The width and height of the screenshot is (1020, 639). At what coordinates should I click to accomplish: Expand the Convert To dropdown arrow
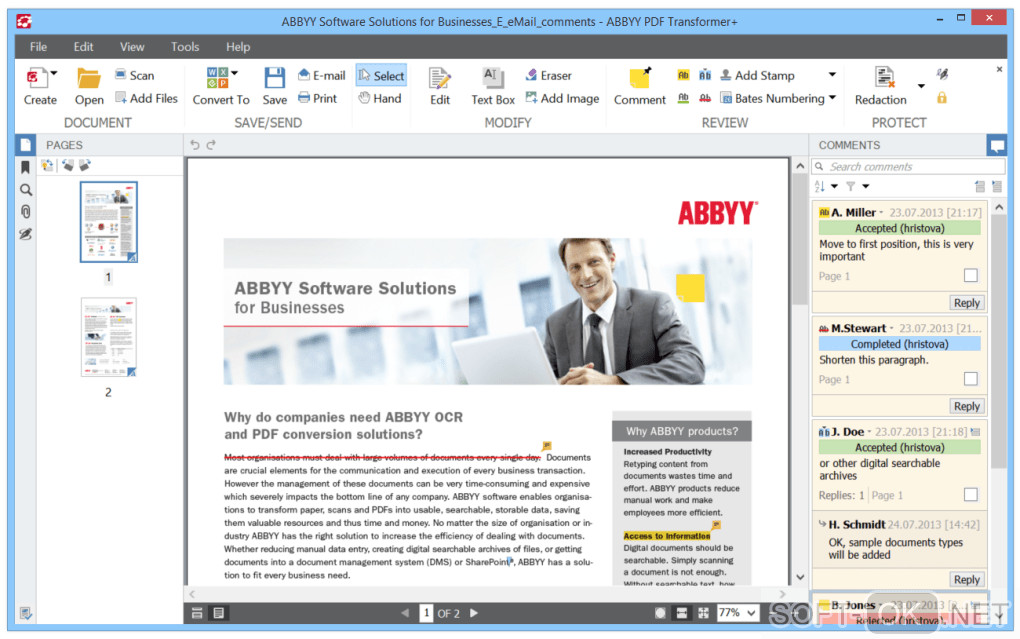(235, 73)
